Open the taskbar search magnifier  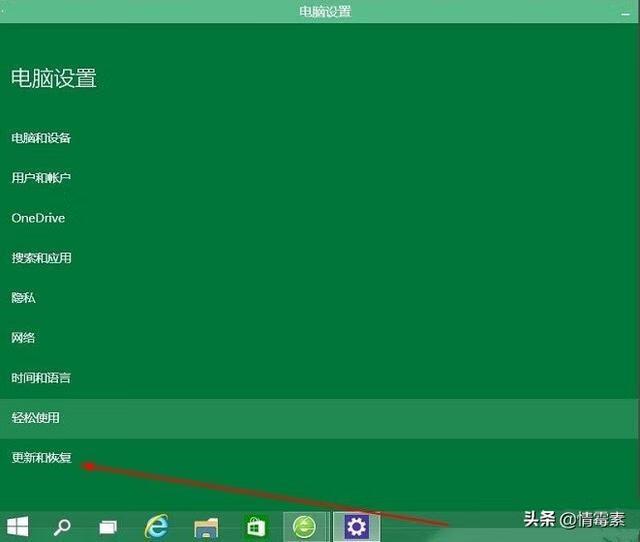click(62, 526)
